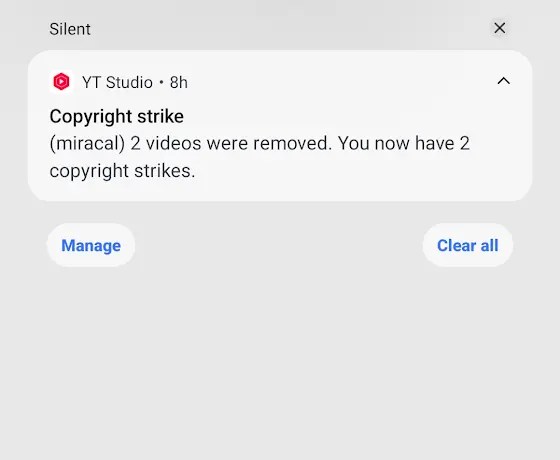The height and width of the screenshot is (460, 560).
Task: Collapse the YT Studio notification with the chevron
Action: click(504, 81)
